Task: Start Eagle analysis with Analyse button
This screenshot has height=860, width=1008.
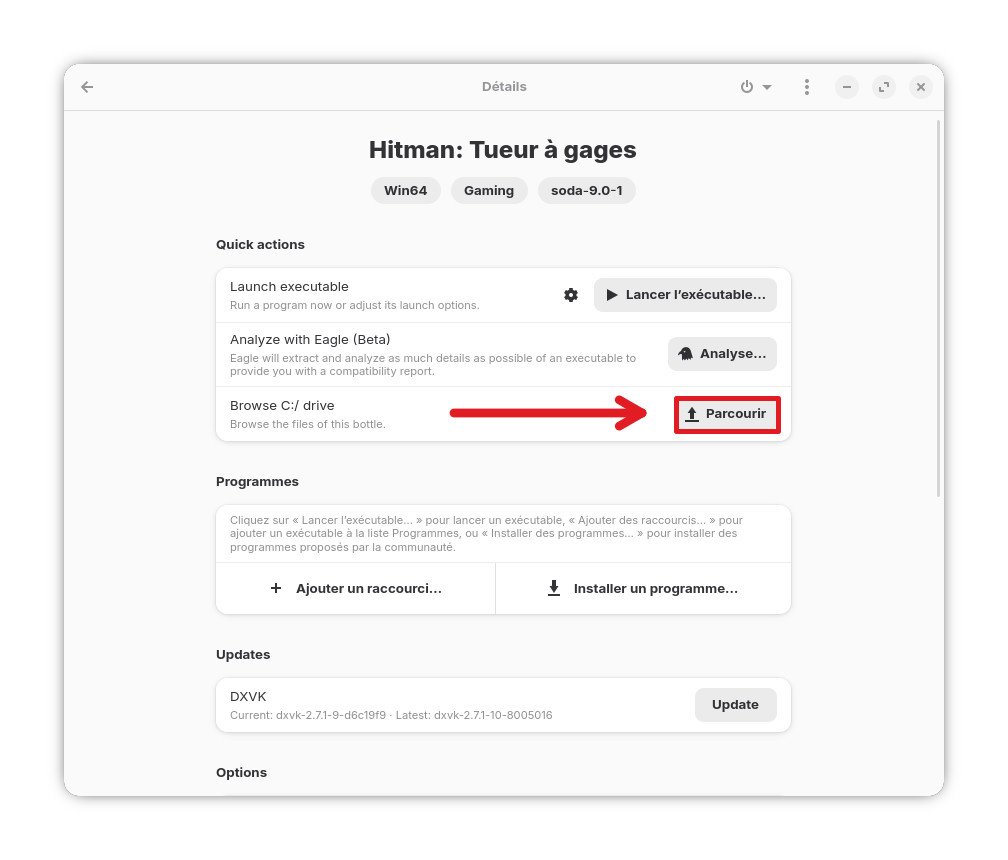Action: [x=722, y=354]
